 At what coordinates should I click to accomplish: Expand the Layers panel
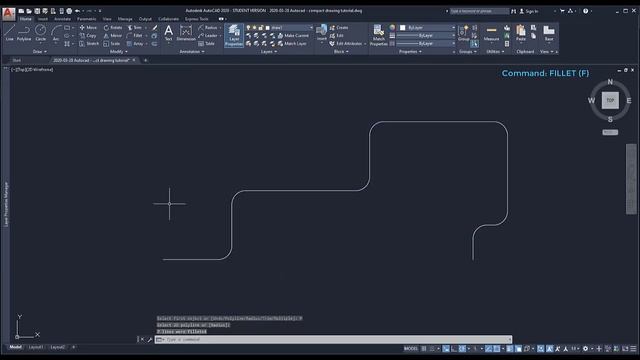269,52
